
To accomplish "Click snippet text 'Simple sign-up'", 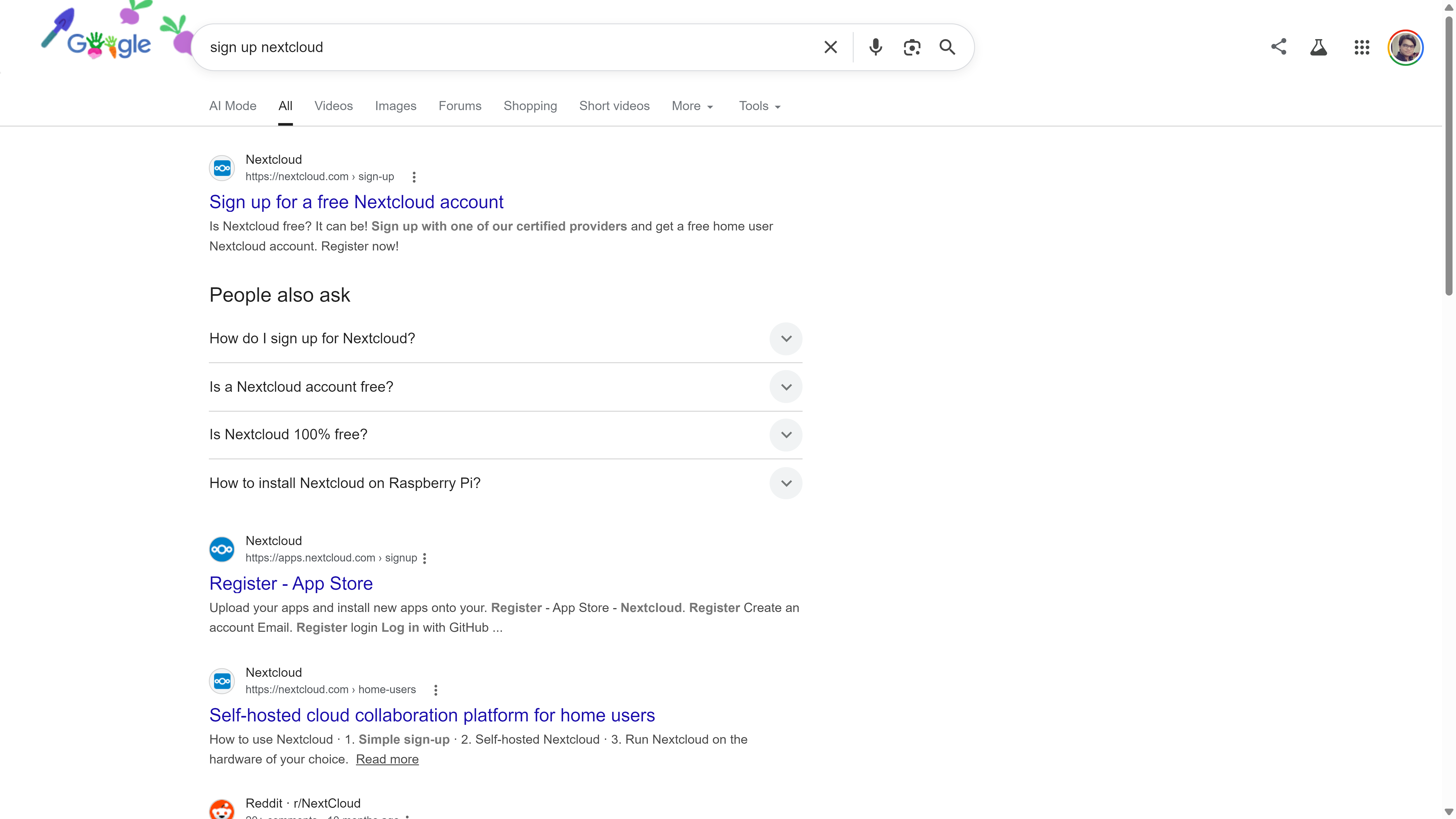I will tap(404, 740).
